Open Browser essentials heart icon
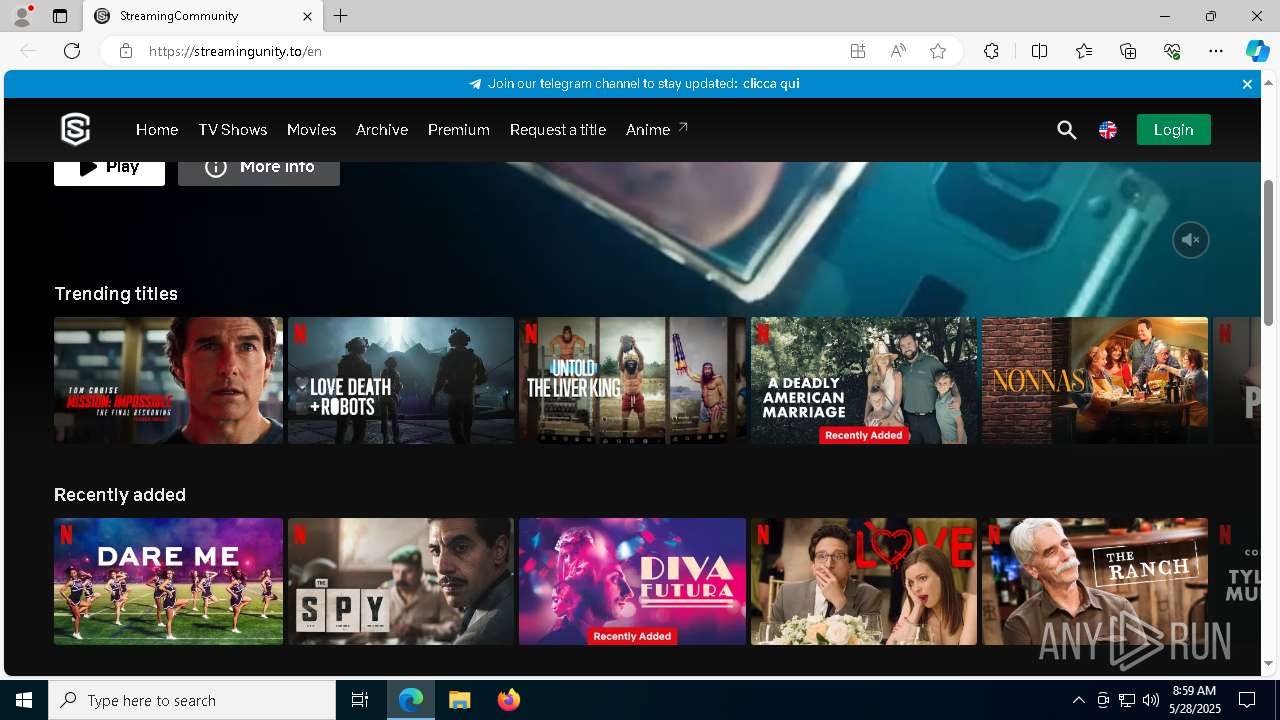The image size is (1280, 720). point(1172,51)
